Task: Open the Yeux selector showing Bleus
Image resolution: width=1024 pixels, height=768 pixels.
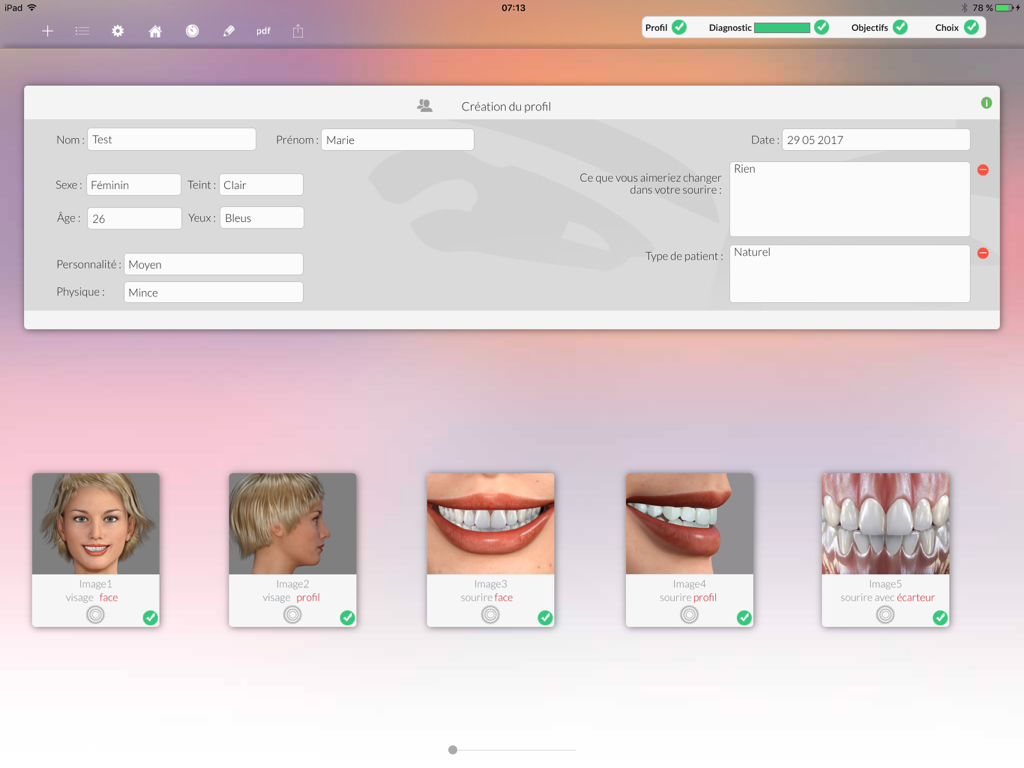Action: point(261,217)
